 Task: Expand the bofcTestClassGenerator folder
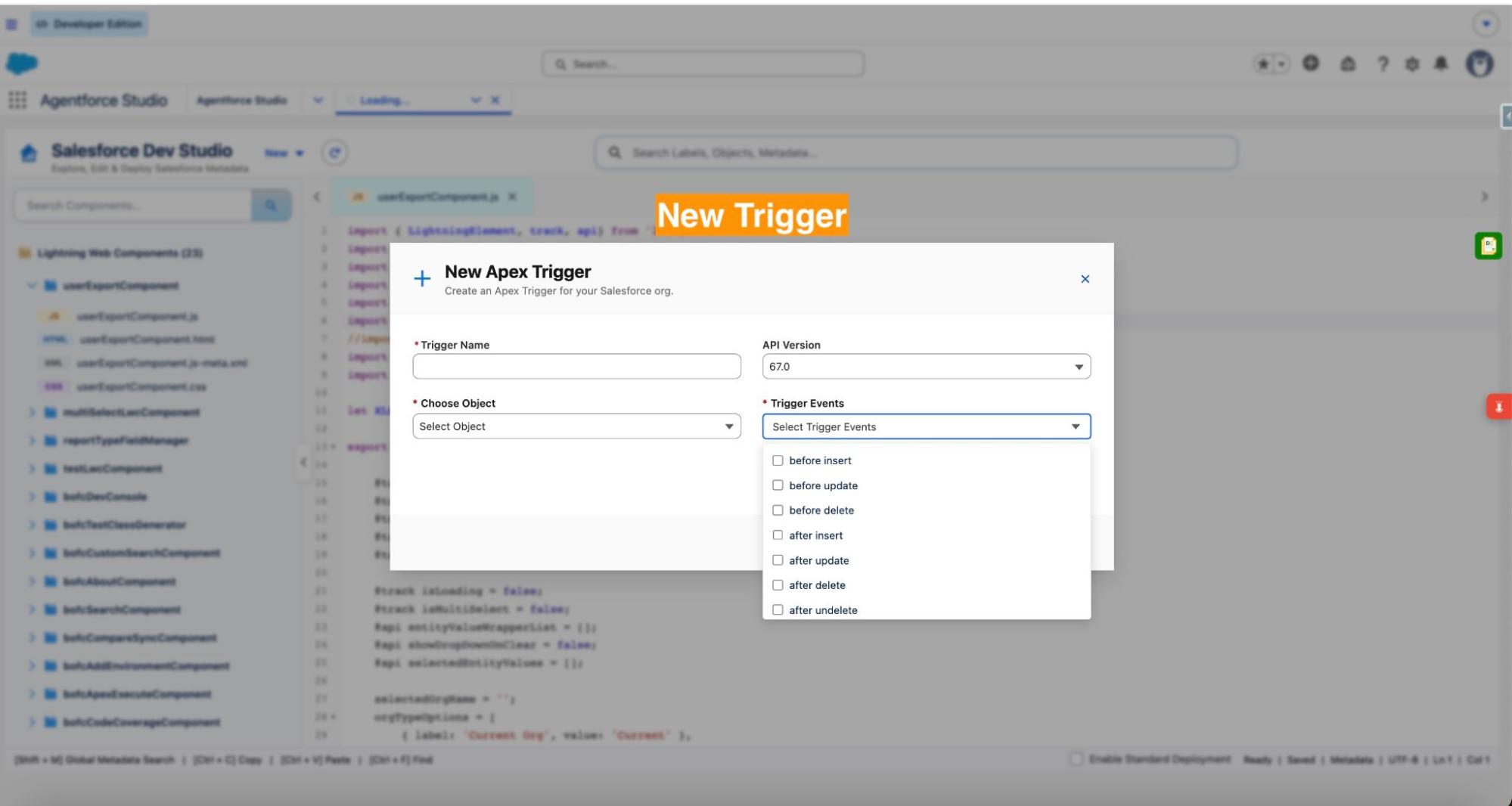(32, 525)
